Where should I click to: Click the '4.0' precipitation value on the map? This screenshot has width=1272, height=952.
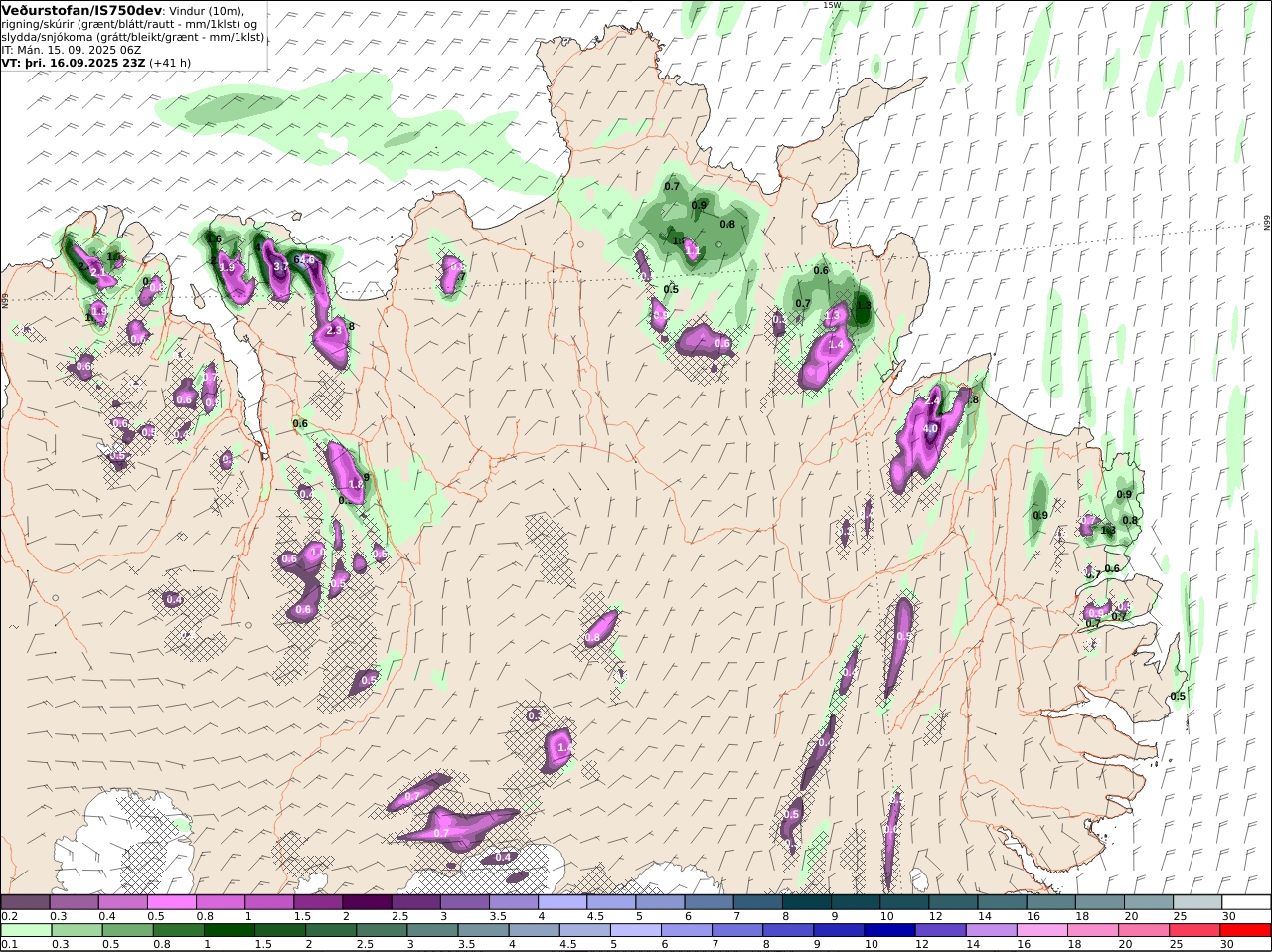[x=930, y=428]
